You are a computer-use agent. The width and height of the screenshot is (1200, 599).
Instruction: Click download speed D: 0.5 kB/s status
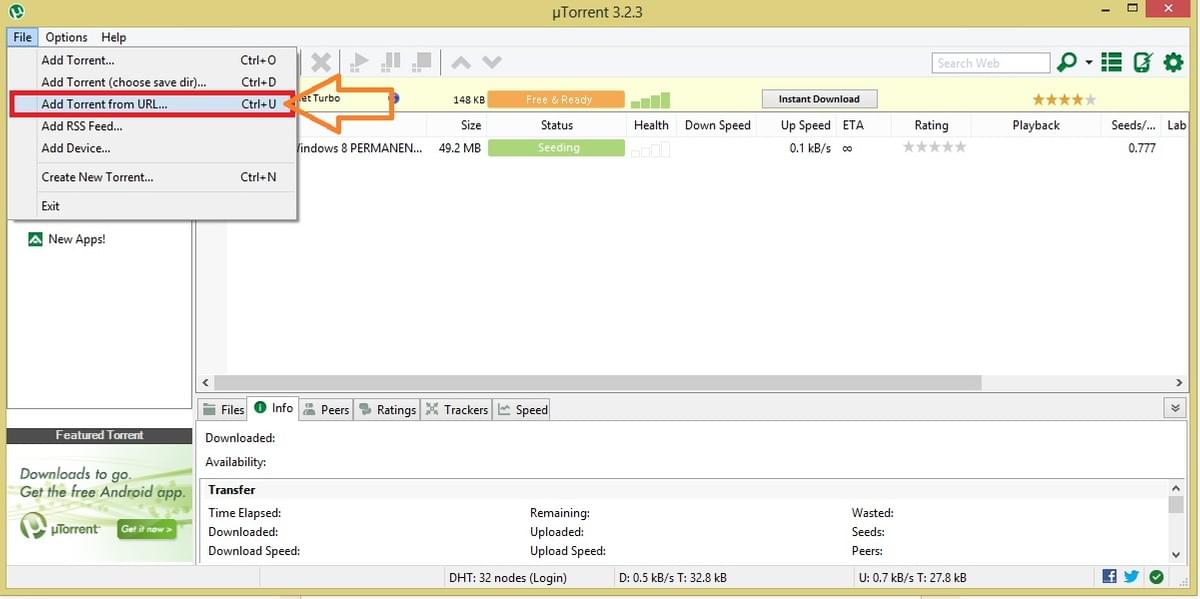673,577
